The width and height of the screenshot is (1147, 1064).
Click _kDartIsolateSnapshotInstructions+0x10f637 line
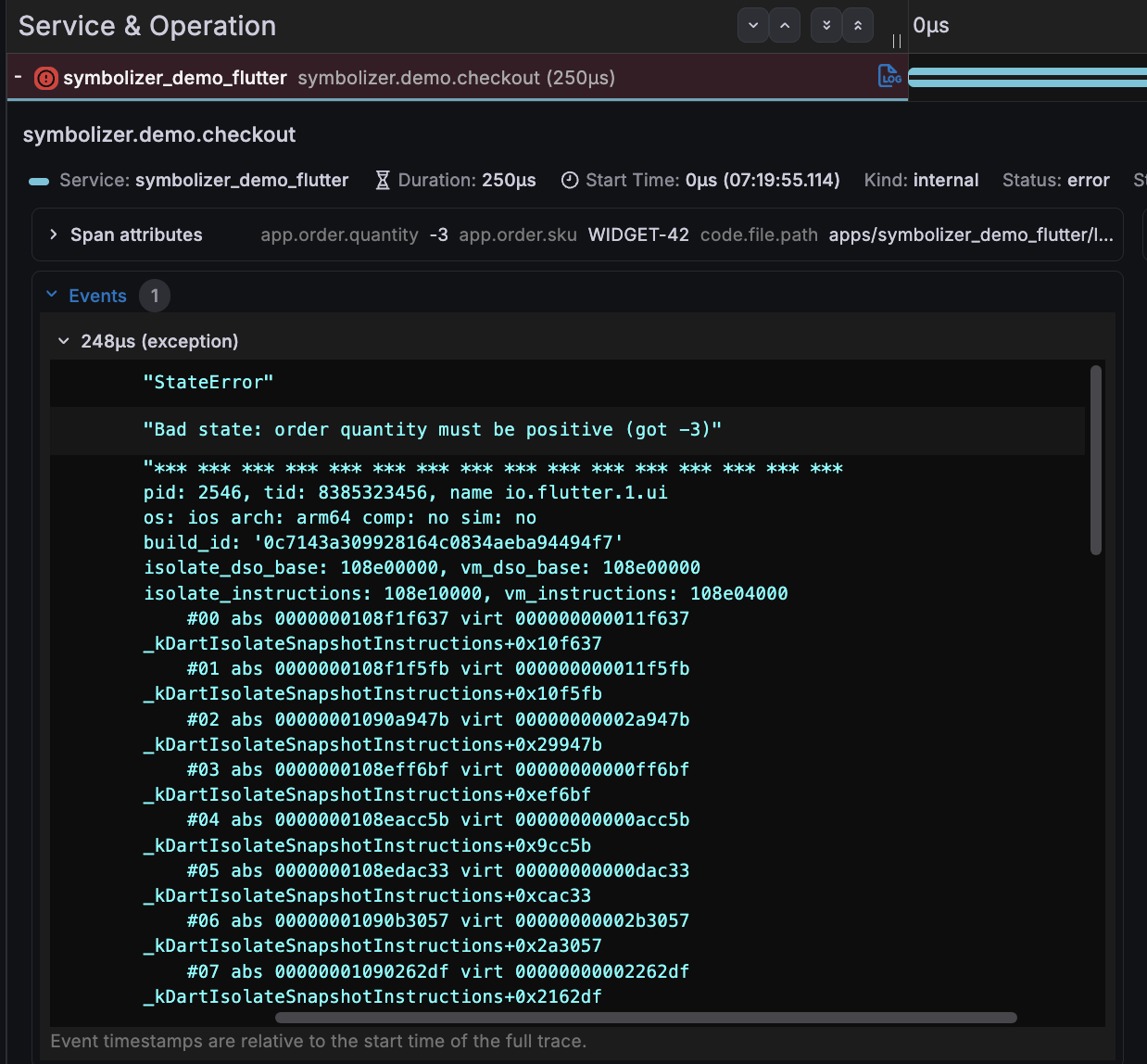[x=372, y=643]
